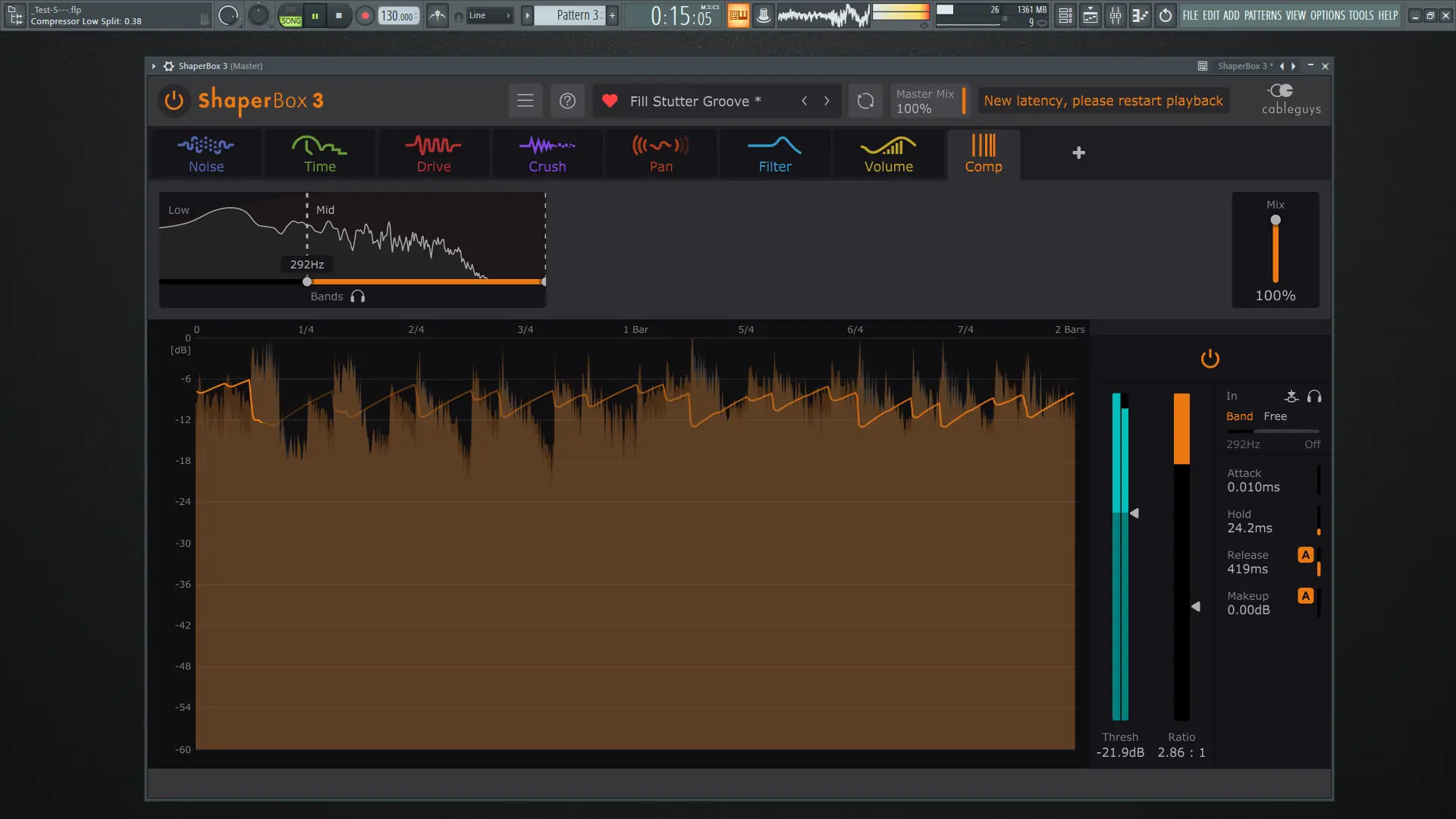Viewport: 1456px width, 819px height.
Task: Click the Bands headphones solo icon
Action: [358, 297]
